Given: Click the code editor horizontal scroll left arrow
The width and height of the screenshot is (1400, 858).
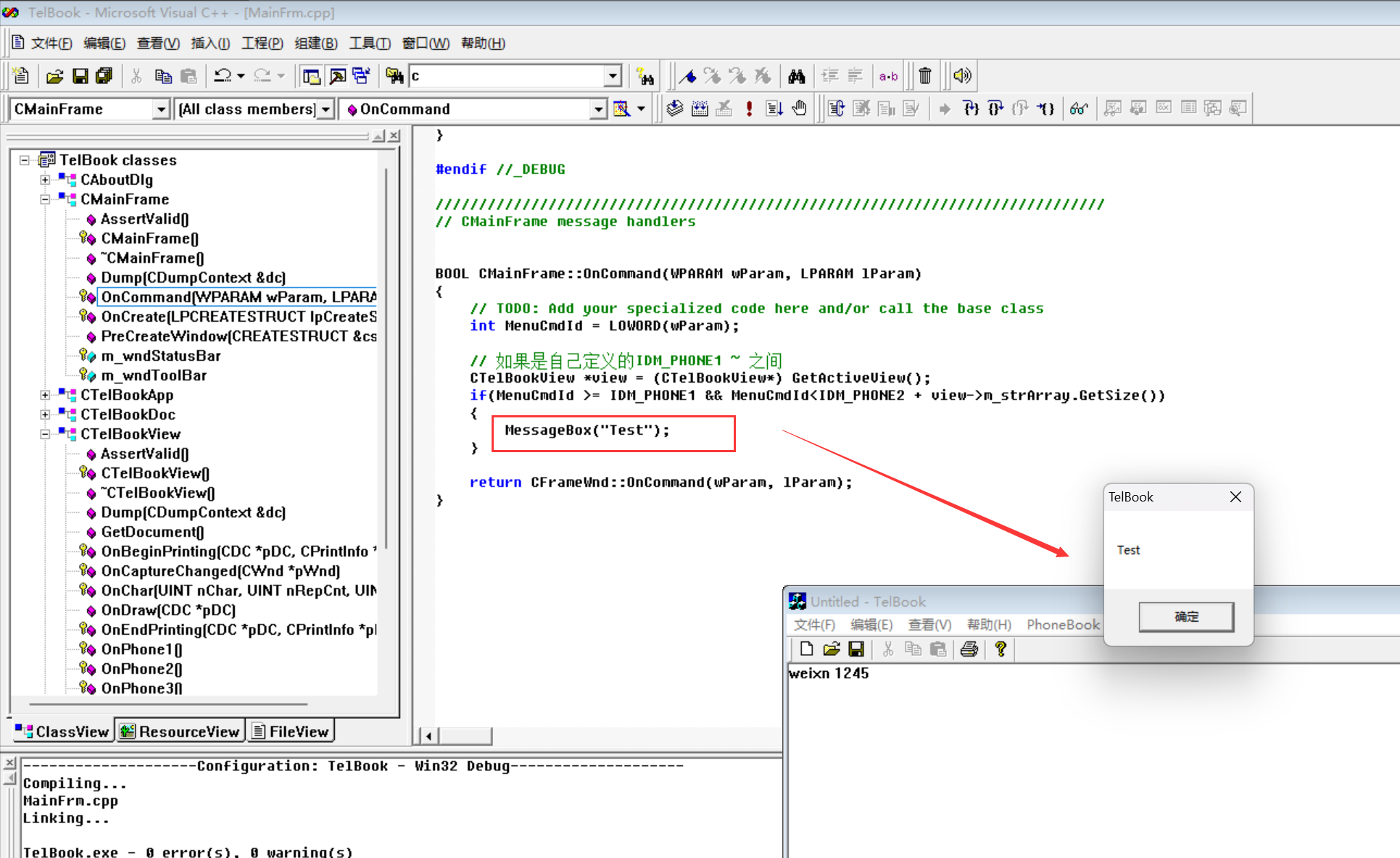Looking at the screenshot, I should [428, 736].
